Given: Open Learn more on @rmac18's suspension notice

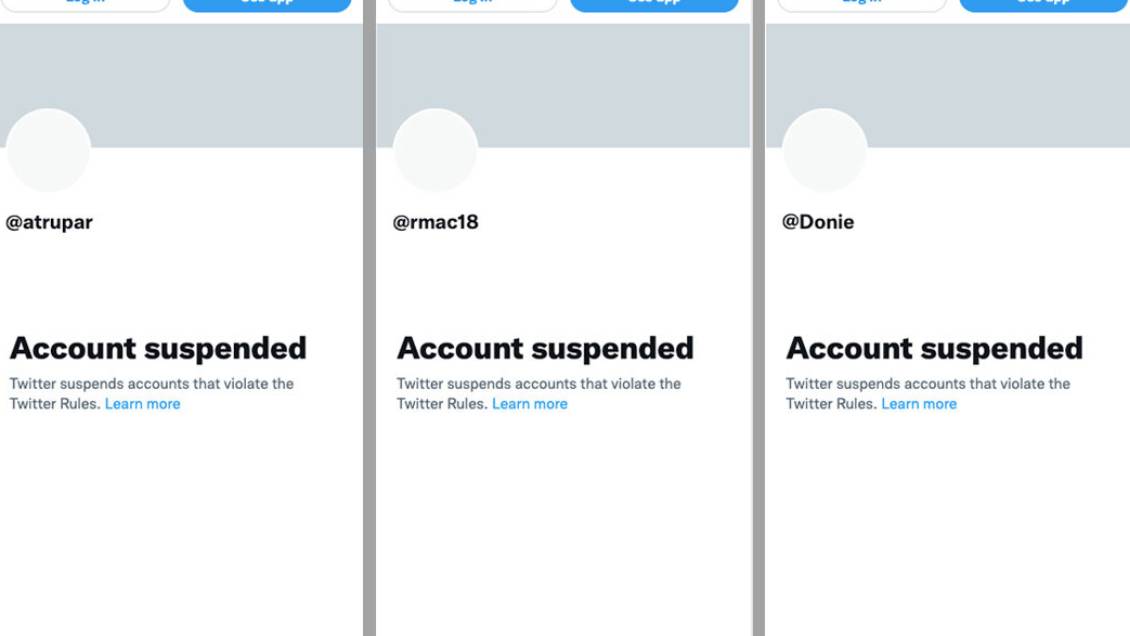Looking at the screenshot, I should click(530, 403).
